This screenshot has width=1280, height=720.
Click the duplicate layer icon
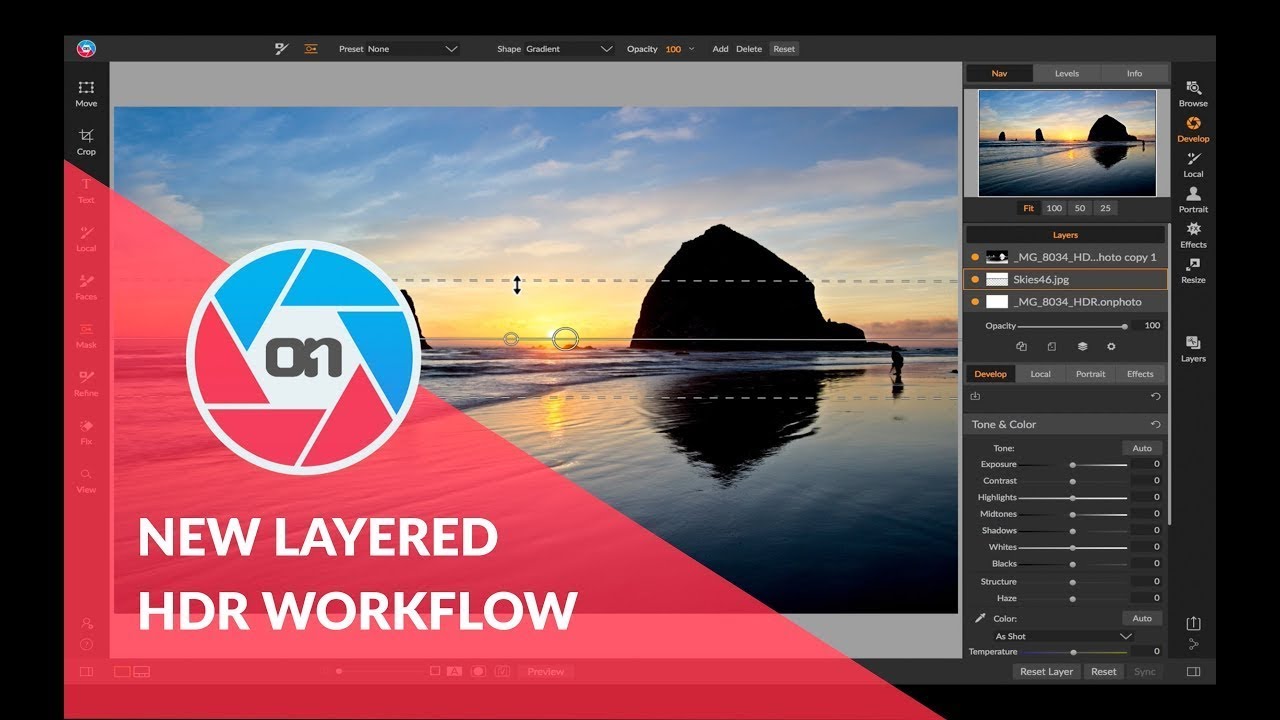[1021, 346]
